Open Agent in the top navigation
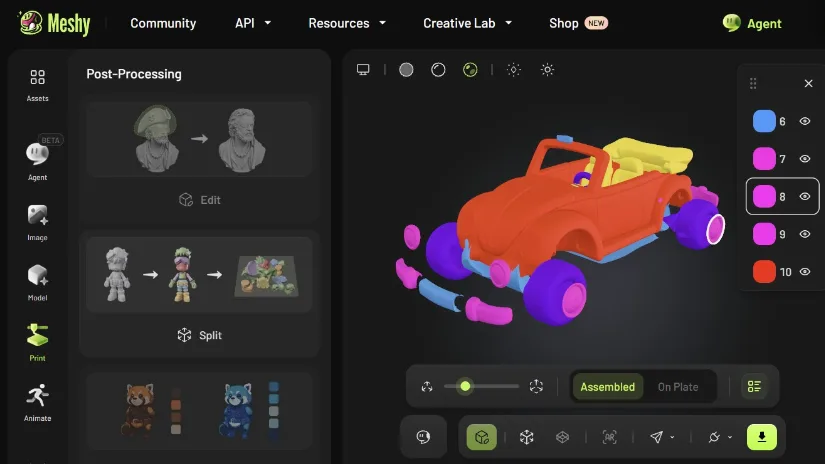The image size is (825, 464). 752,23
